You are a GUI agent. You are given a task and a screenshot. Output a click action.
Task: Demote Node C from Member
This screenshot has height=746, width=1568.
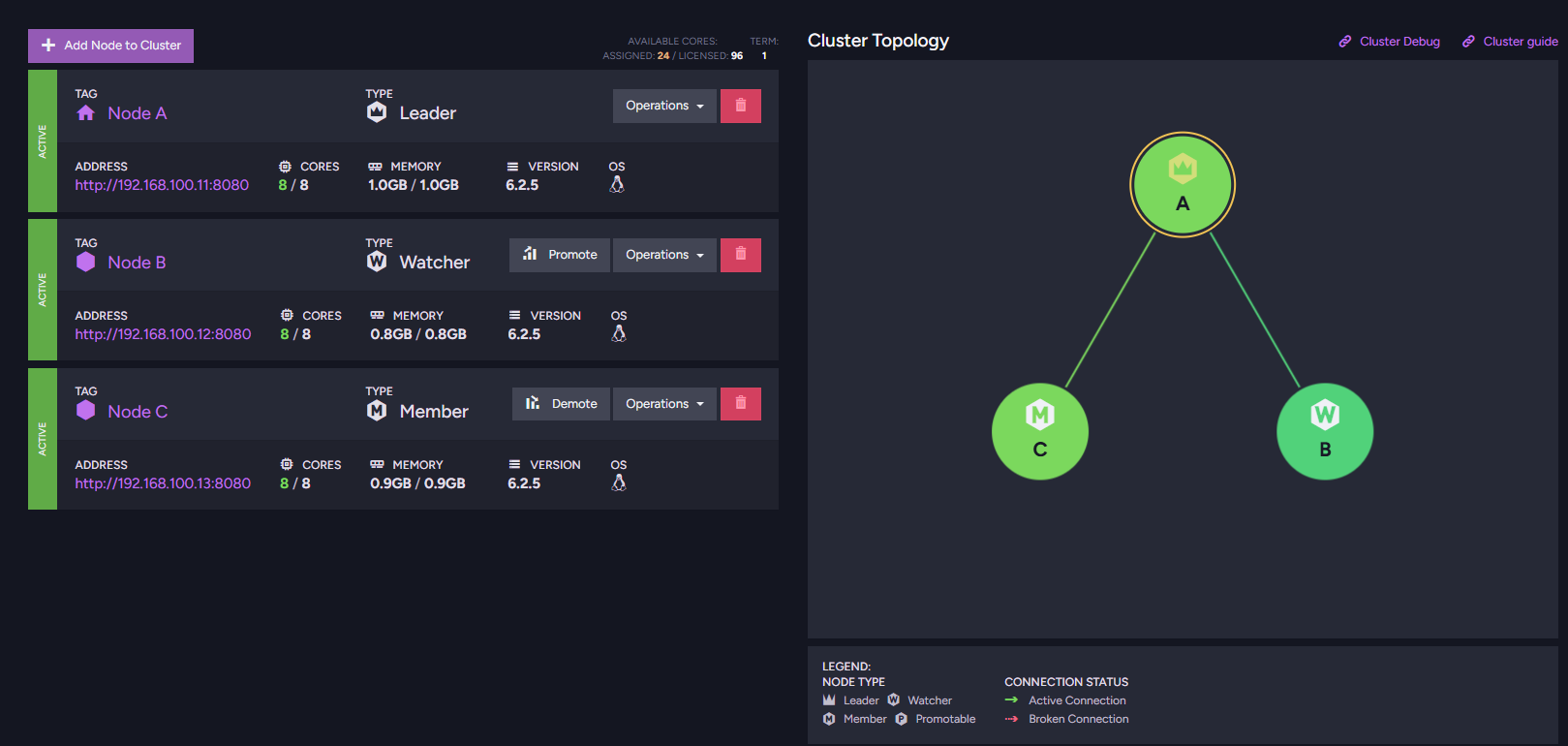coord(561,404)
